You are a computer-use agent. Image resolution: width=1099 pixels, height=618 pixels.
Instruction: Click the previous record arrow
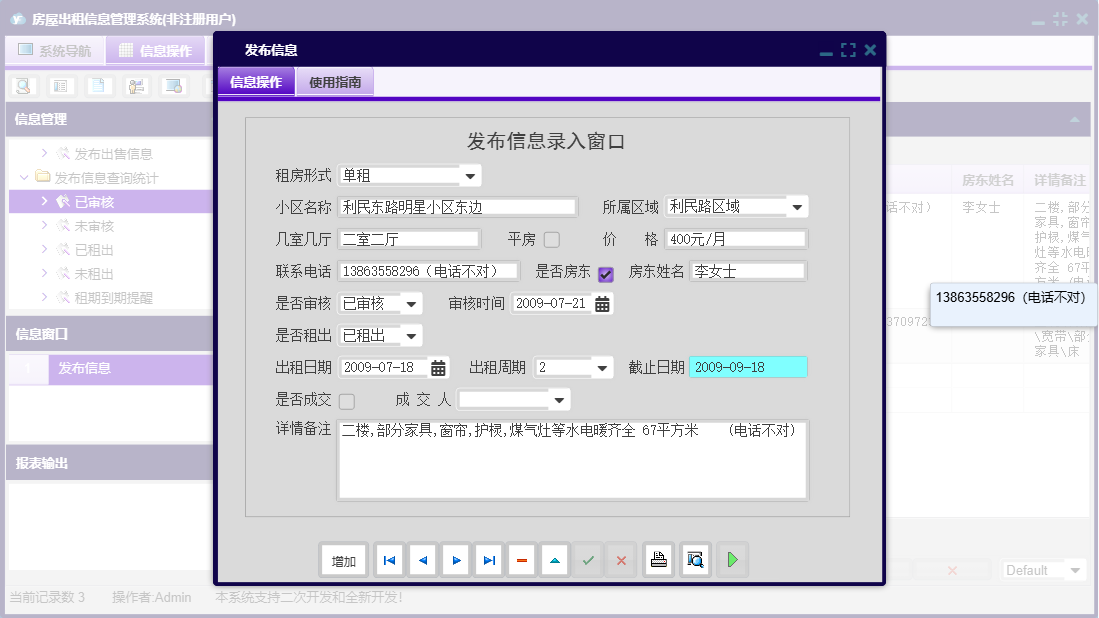pos(422,560)
